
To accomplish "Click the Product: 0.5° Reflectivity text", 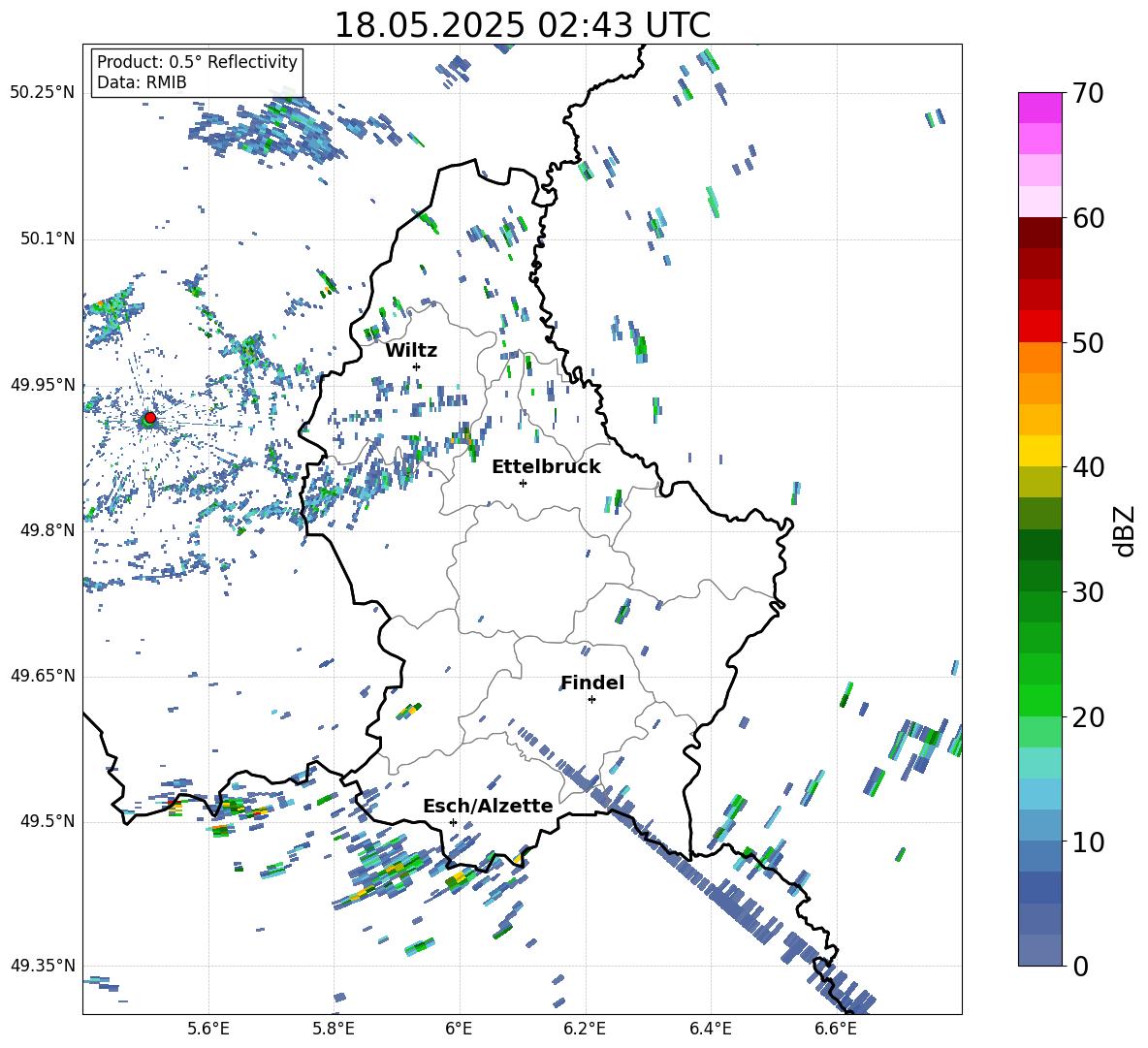I will (197, 61).
